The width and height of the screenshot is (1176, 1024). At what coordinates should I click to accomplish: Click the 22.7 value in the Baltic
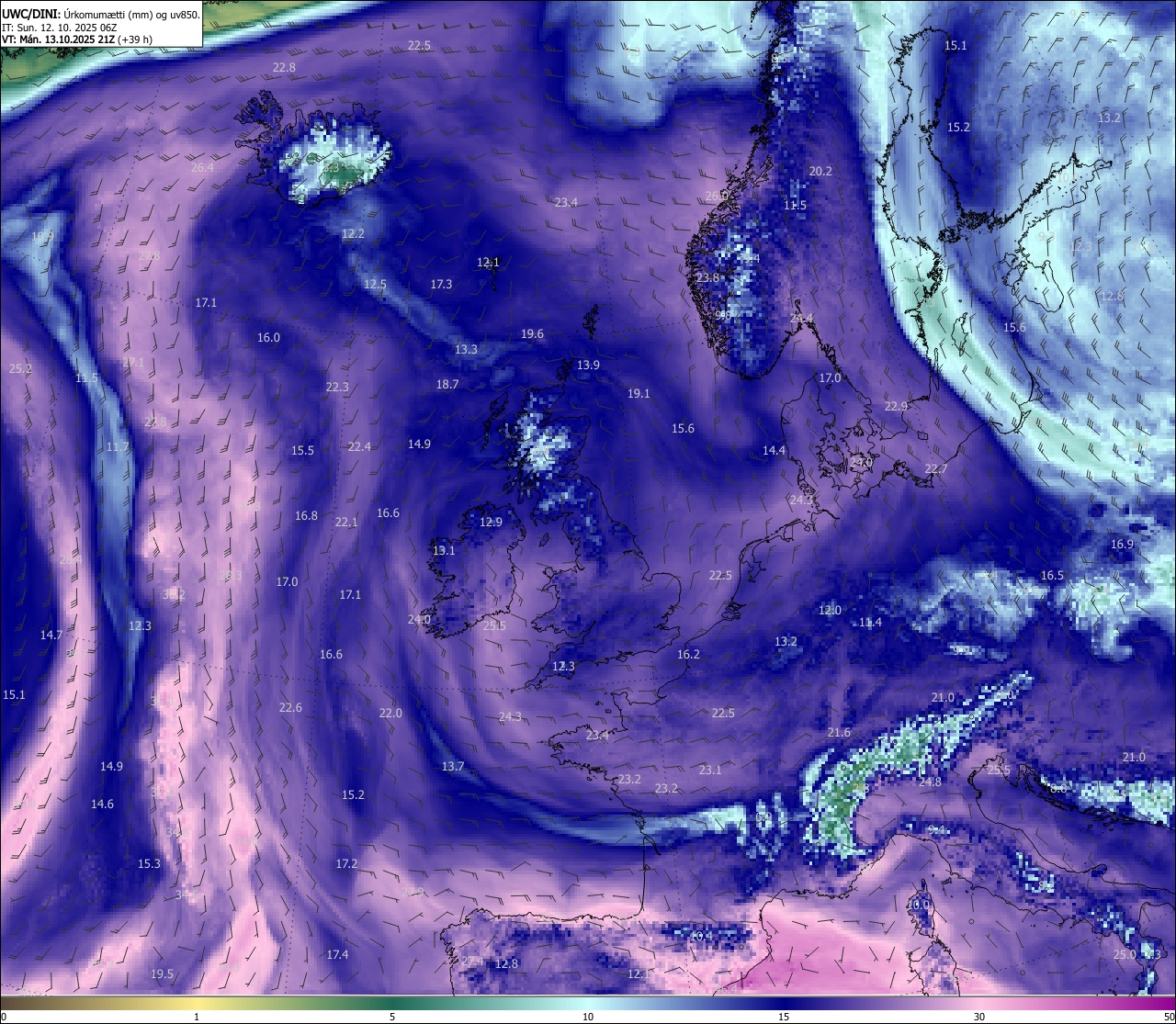(936, 468)
